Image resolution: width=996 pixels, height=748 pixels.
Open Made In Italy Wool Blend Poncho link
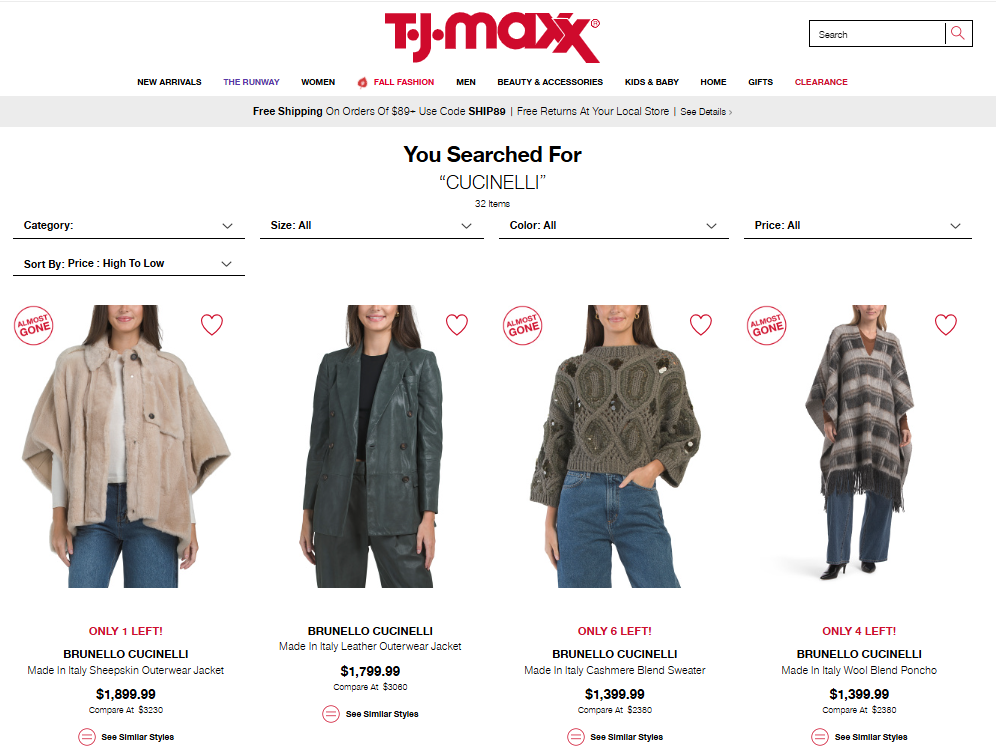click(x=859, y=670)
